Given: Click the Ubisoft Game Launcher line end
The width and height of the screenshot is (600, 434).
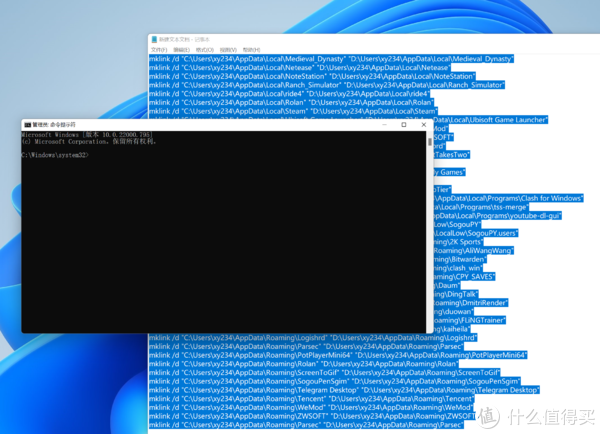Looking at the screenshot, I should pyautogui.click(x=491, y=120).
